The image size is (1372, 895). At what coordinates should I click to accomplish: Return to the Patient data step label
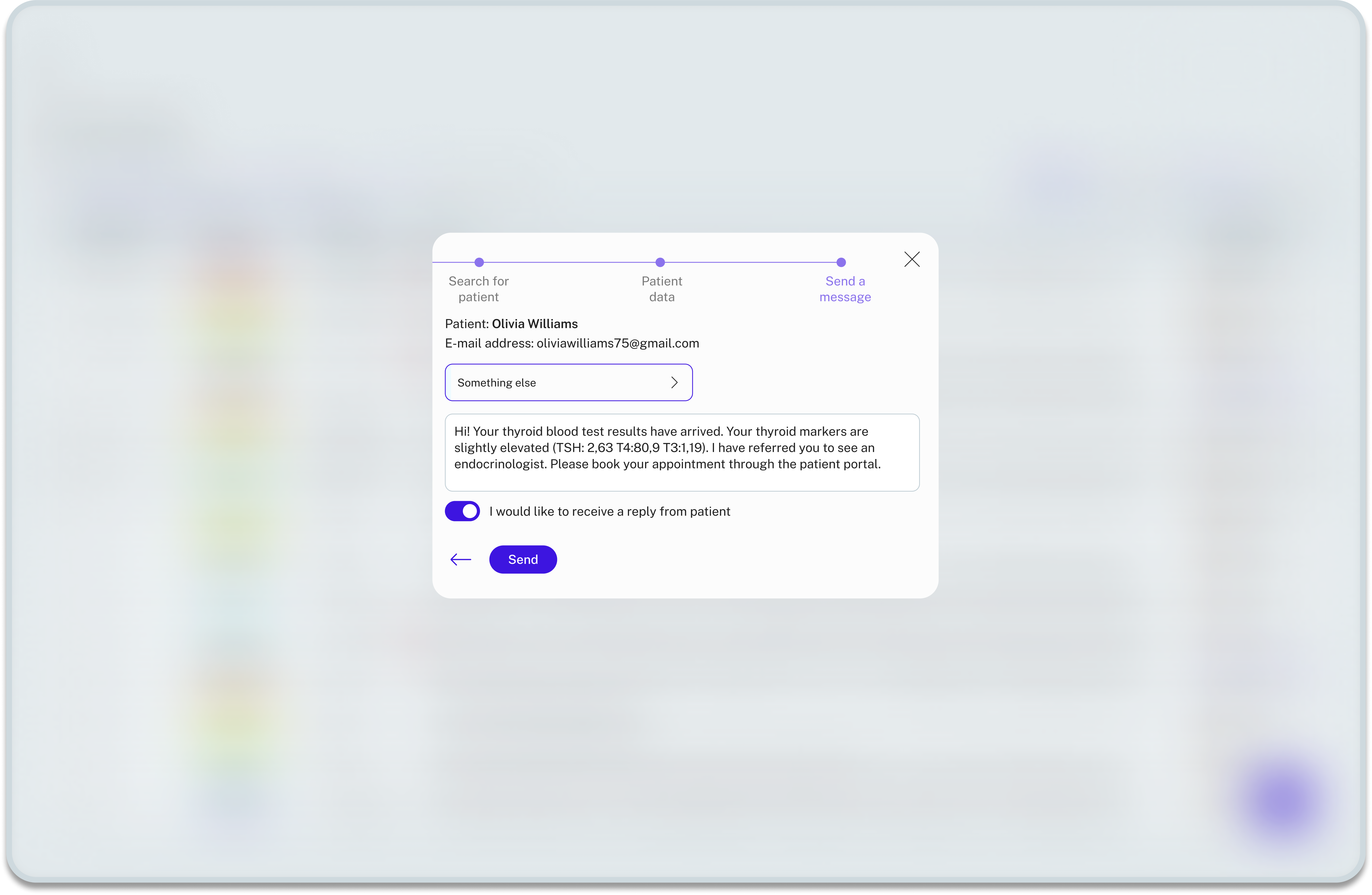tap(662, 289)
